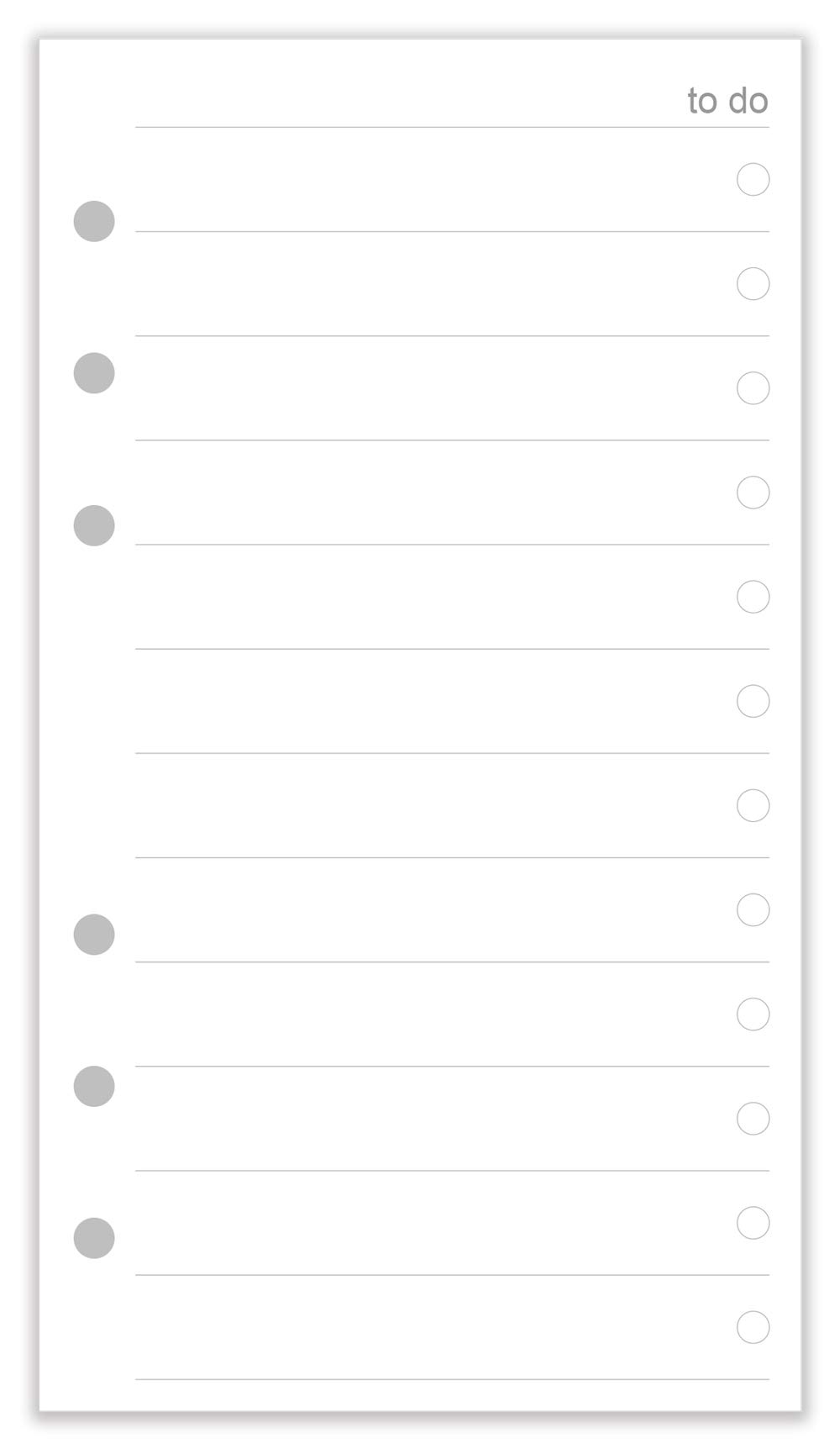The image size is (840, 1449).
Task: Click the fifth gray punch hole from top
Action: (x=94, y=1087)
